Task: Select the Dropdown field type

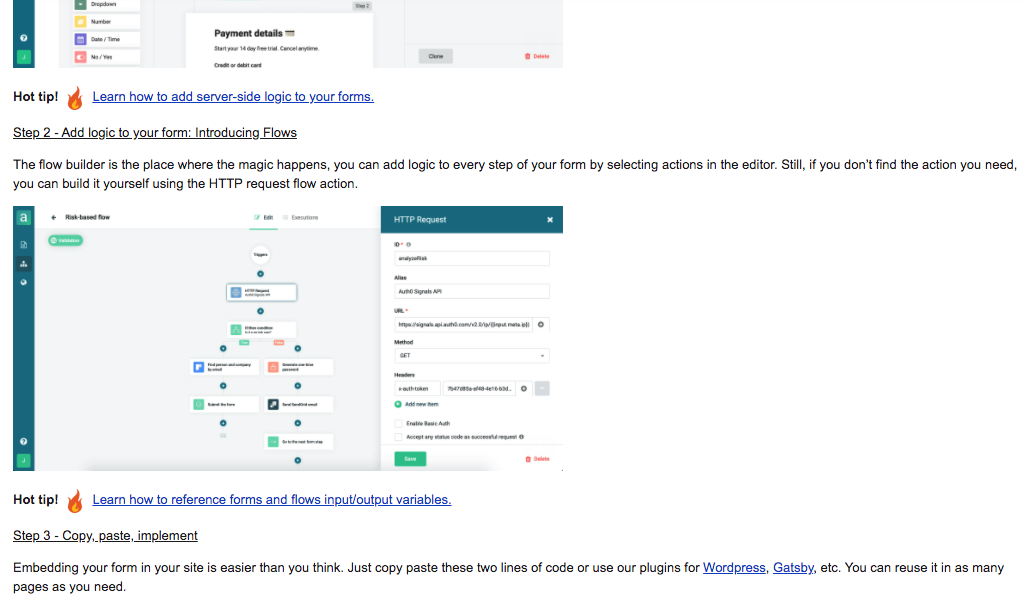Action: coord(106,5)
